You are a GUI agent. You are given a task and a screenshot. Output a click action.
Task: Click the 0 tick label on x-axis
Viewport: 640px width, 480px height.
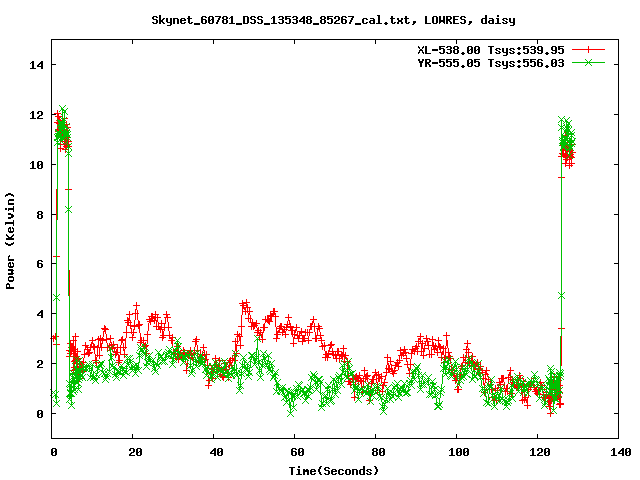53,452
